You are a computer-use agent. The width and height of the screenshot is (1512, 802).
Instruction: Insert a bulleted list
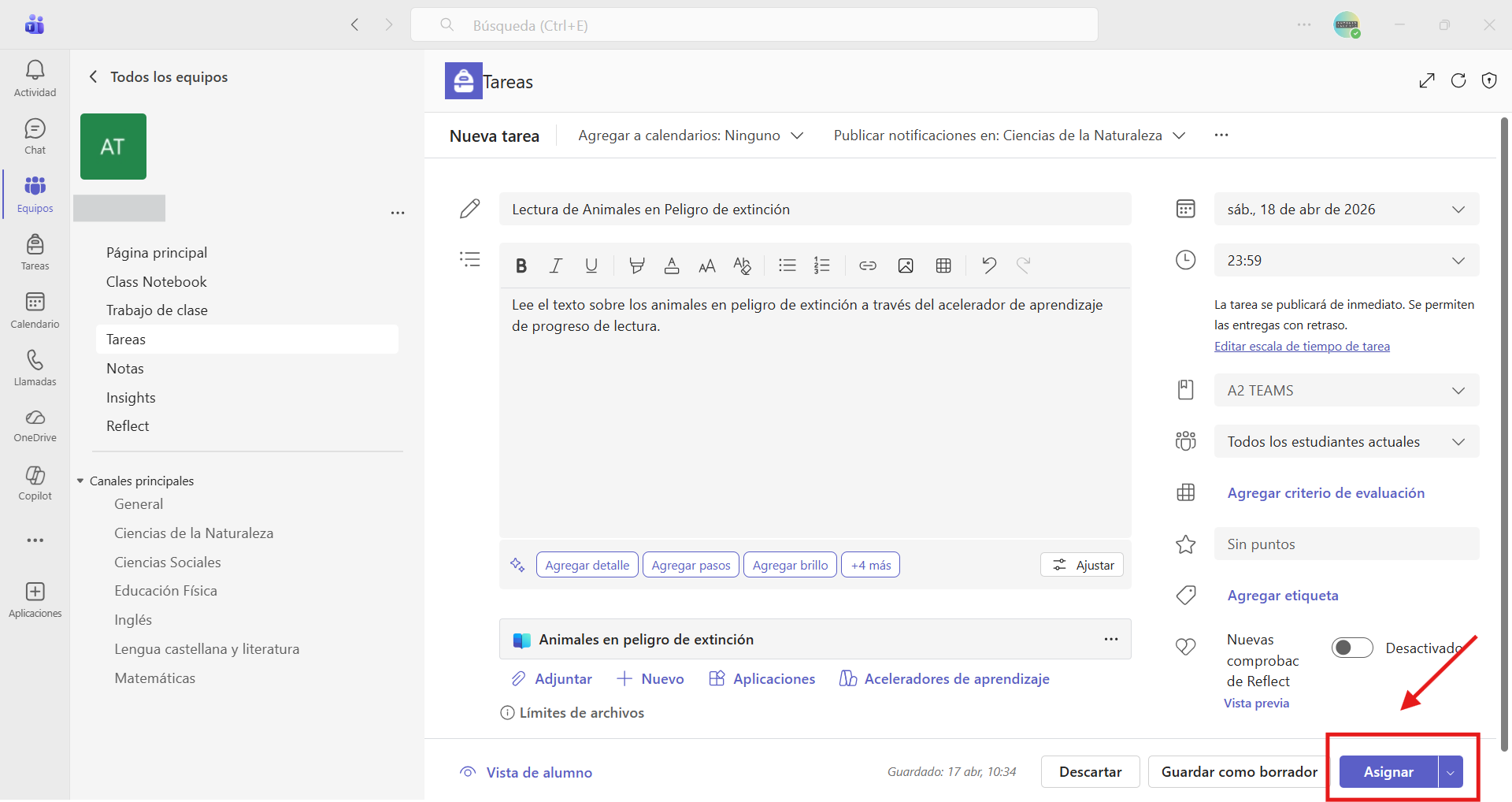[x=787, y=265]
